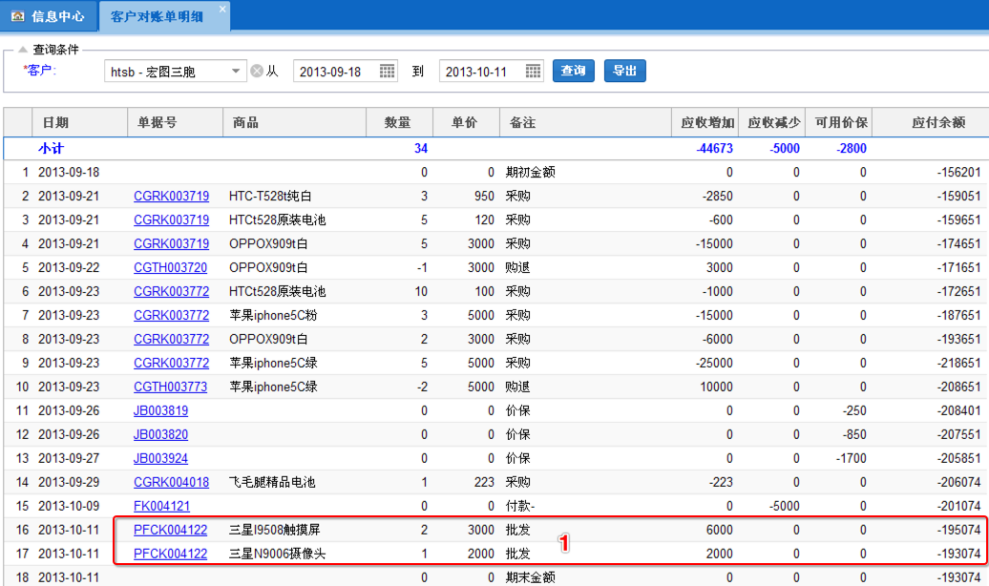989x586 pixels.
Task: Switch to the 信息中心 tab
Action: (50, 15)
